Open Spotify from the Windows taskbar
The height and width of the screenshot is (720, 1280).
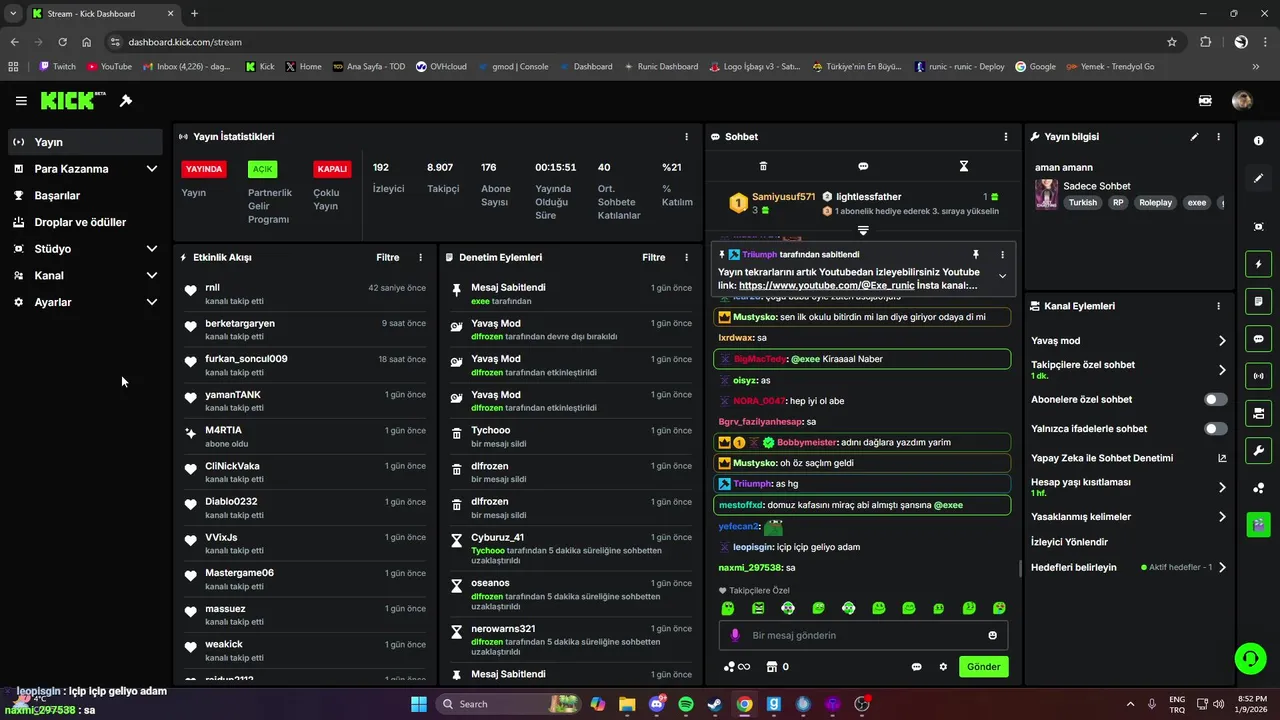(686, 704)
